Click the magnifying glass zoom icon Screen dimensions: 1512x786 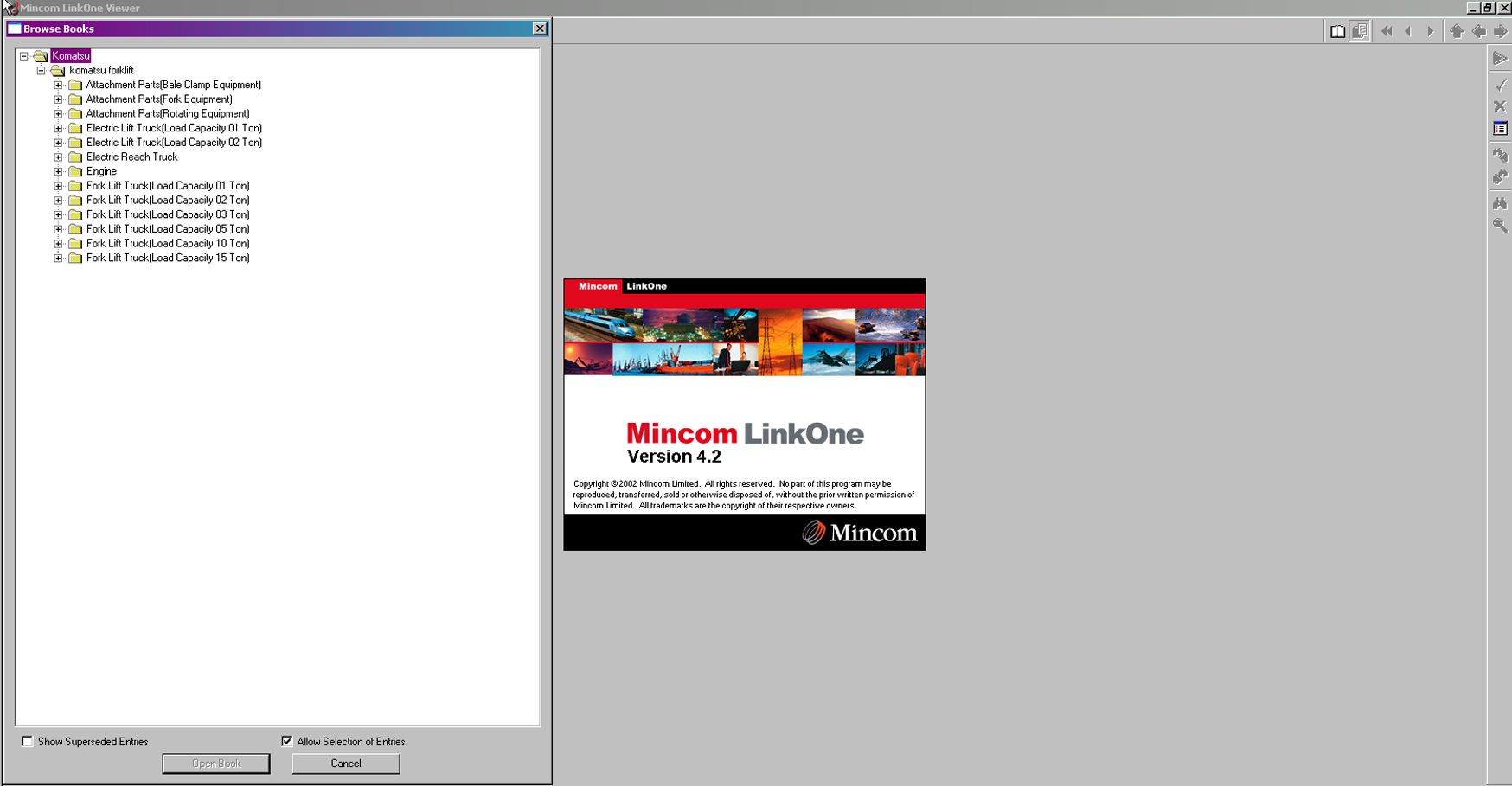coord(1500,226)
